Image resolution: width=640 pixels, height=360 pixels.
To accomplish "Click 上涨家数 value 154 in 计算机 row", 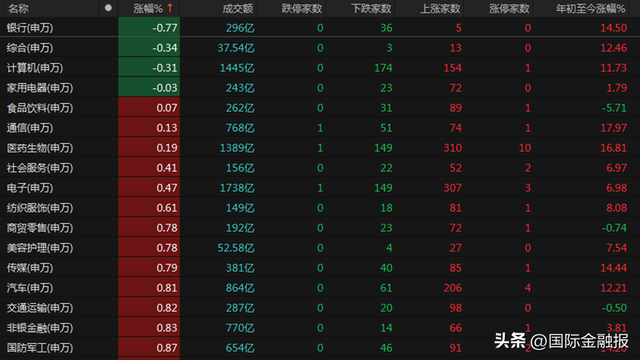I will point(453,68).
